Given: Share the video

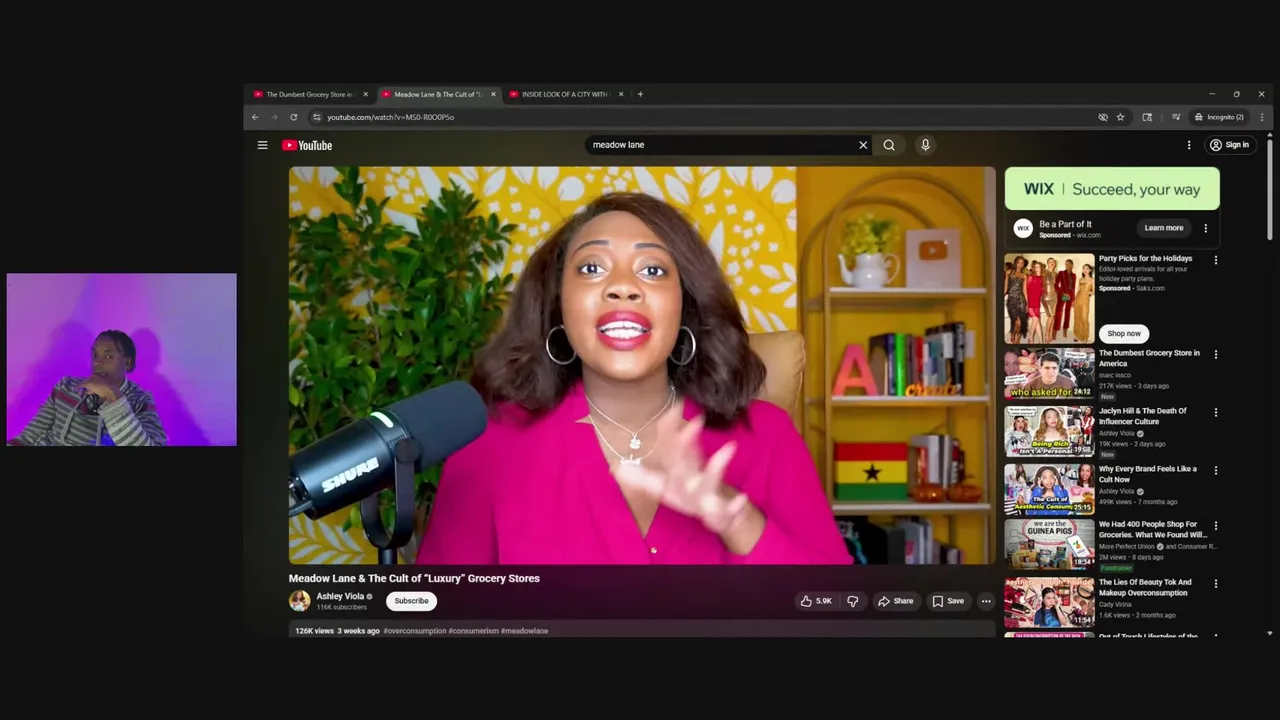Looking at the screenshot, I should click(x=895, y=601).
